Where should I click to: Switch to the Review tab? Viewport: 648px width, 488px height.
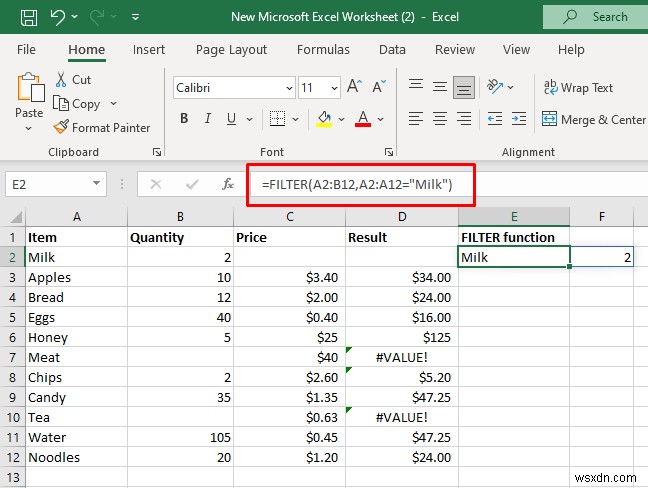point(455,50)
